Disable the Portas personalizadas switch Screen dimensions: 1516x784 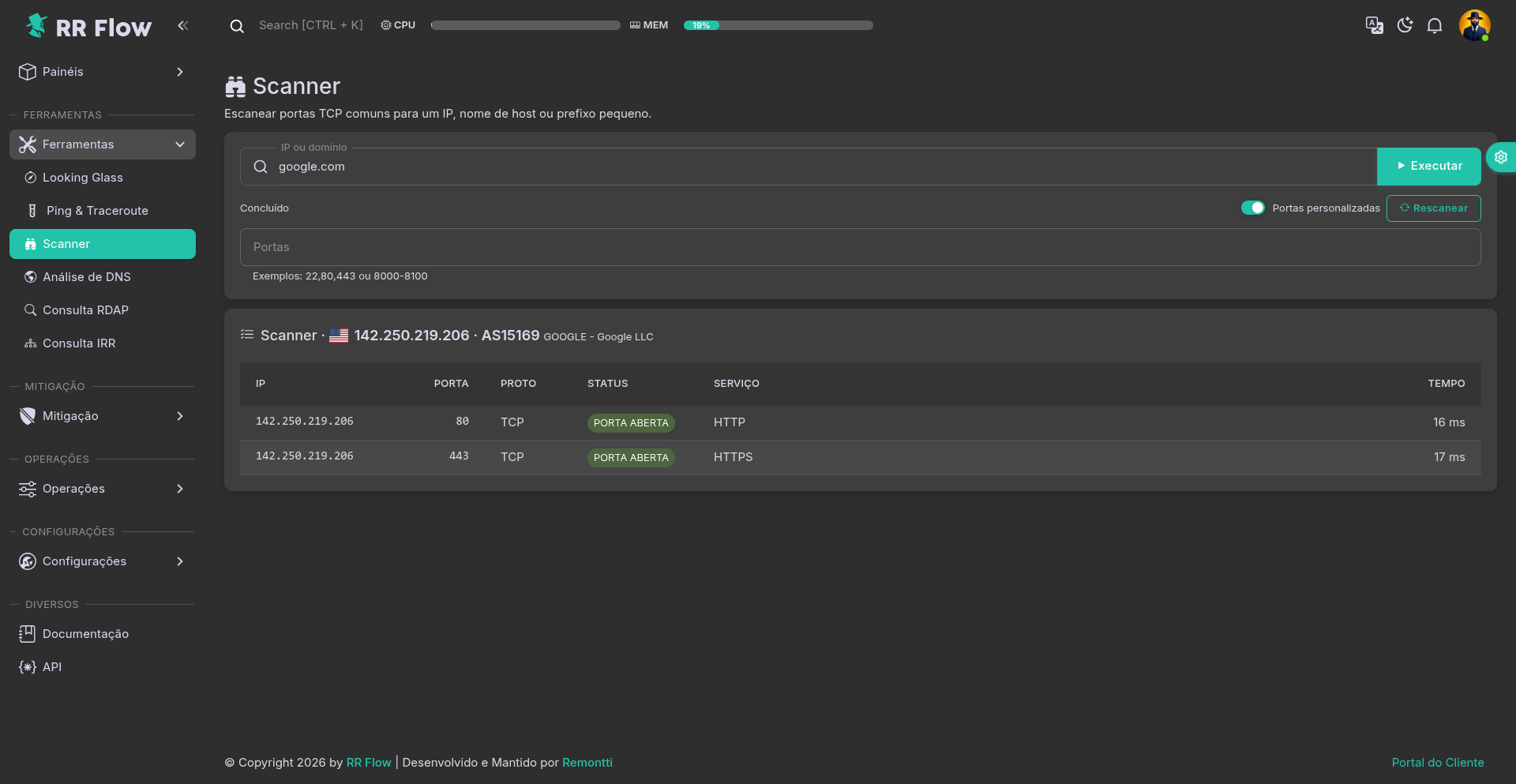1252,208
